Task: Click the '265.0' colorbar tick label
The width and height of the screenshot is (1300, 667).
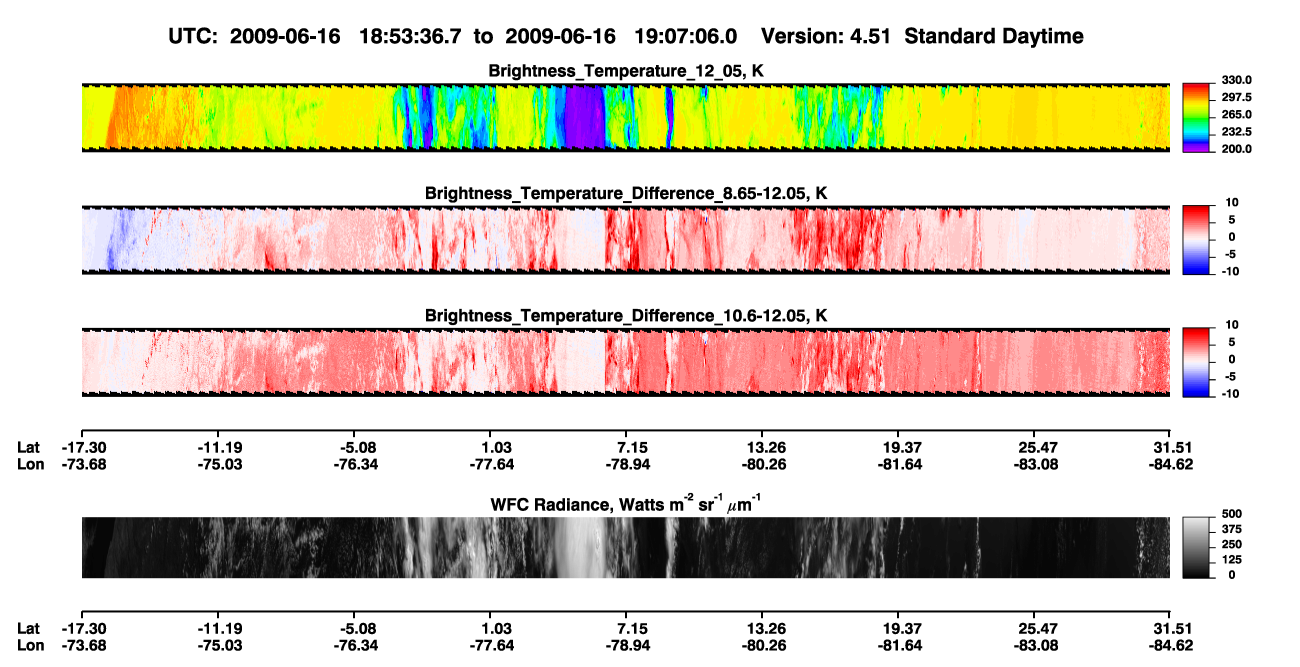Action: coord(1235,114)
